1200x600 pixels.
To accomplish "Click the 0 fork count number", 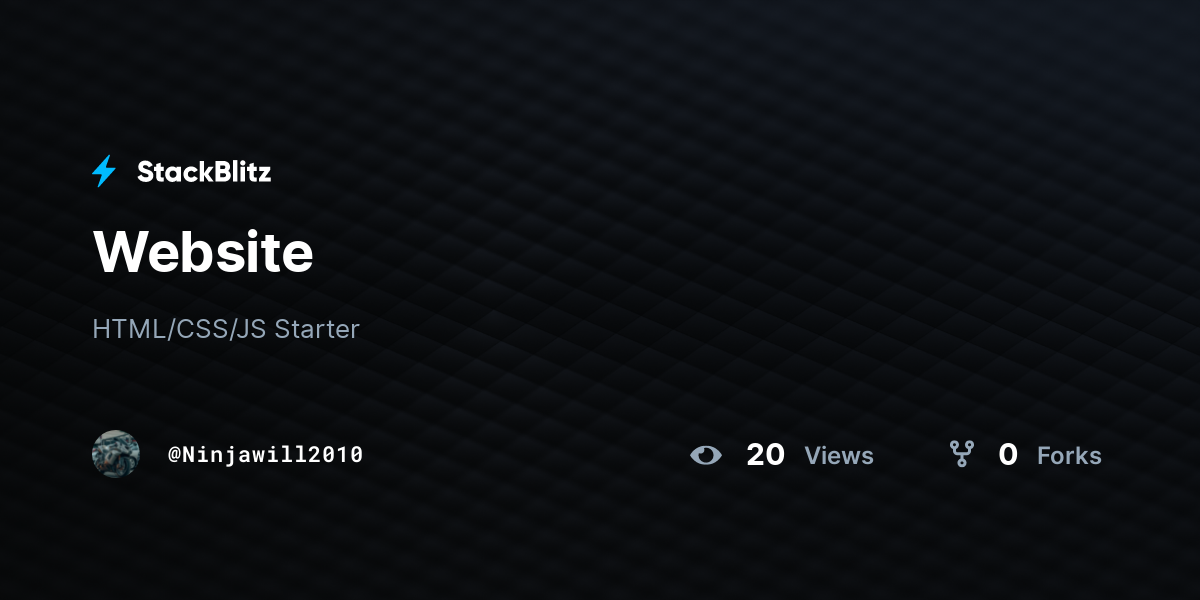I will point(1008,455).
